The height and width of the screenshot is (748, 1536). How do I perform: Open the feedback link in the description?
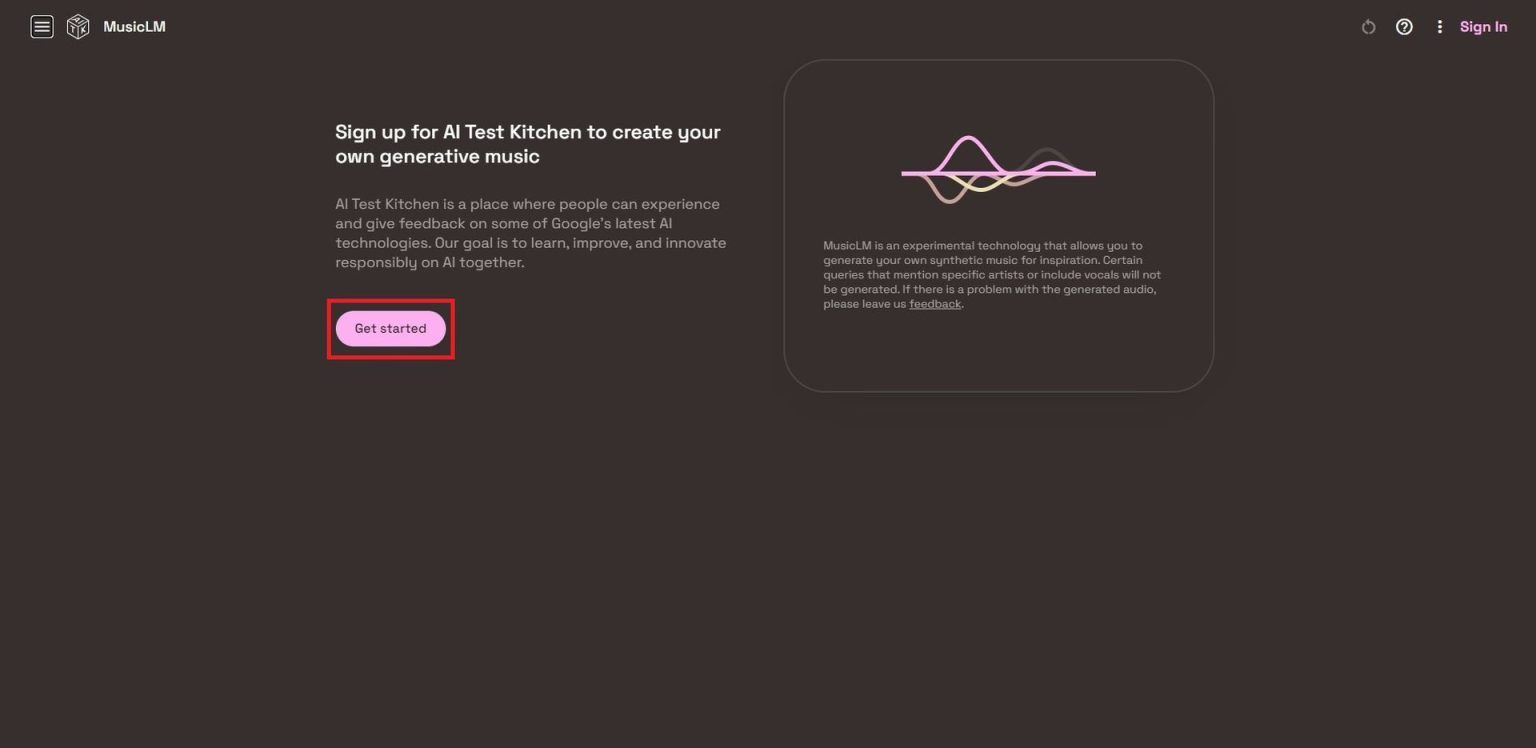pyautogui.click(x=933, y=303)
